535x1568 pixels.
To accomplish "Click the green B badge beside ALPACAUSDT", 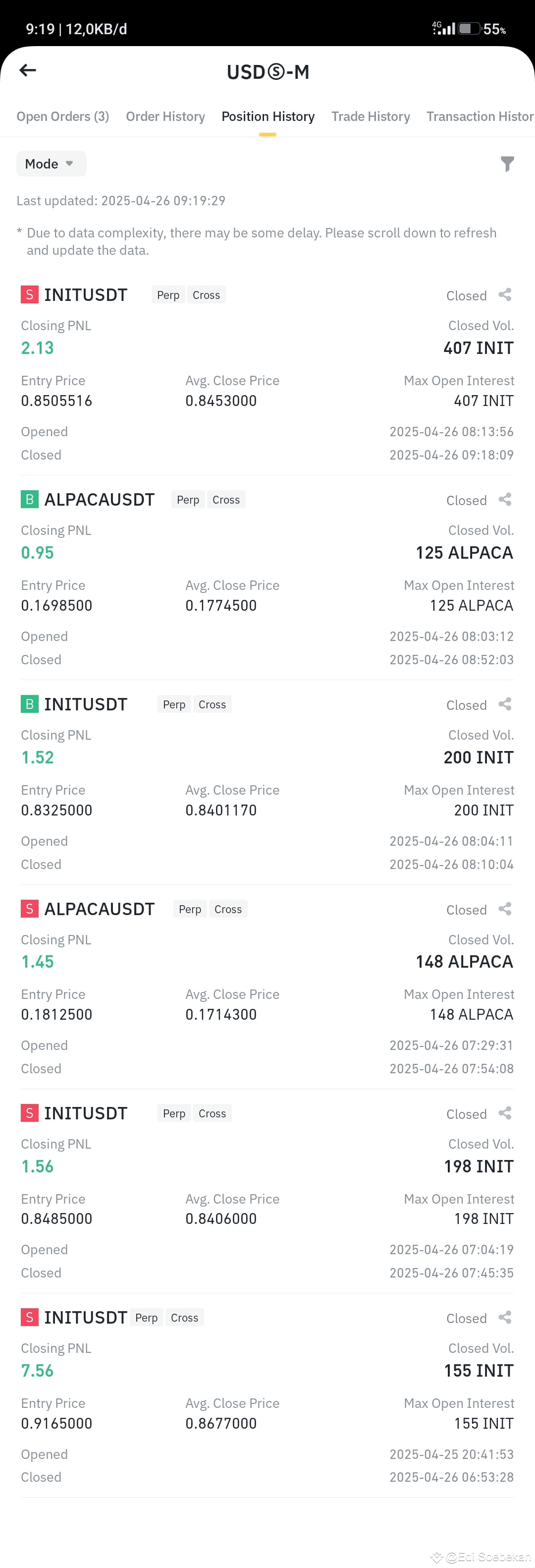I will point(30,499).
